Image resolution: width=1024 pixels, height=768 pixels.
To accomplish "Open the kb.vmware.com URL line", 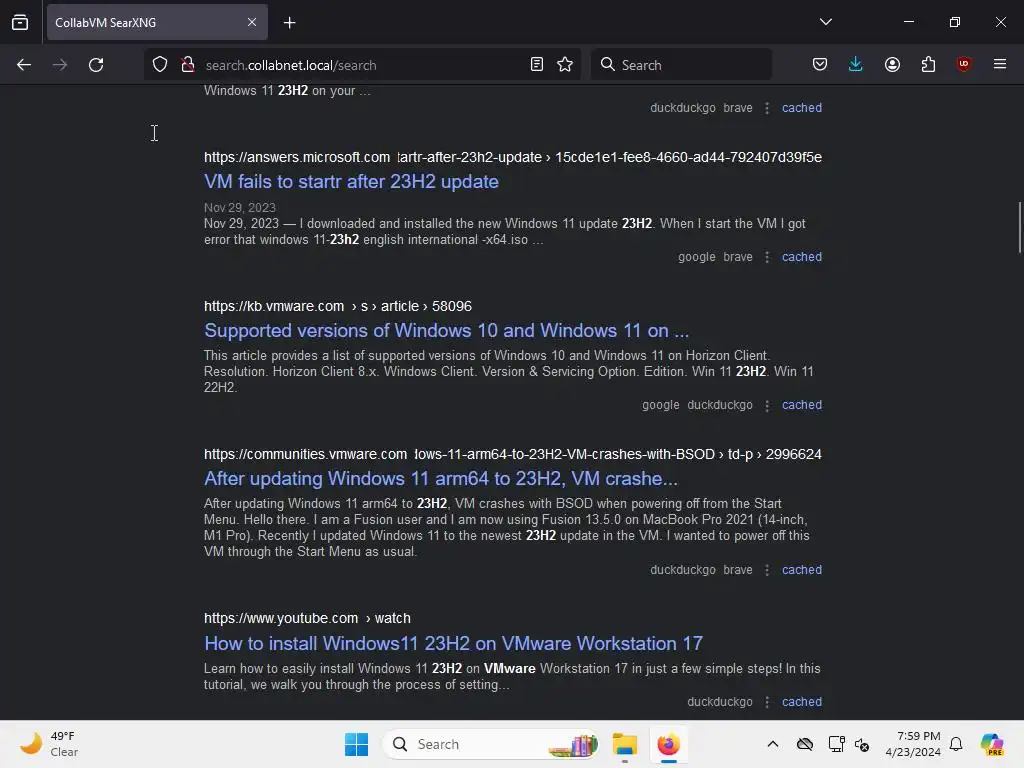I will pyautogui.click(x=338, y=306).
